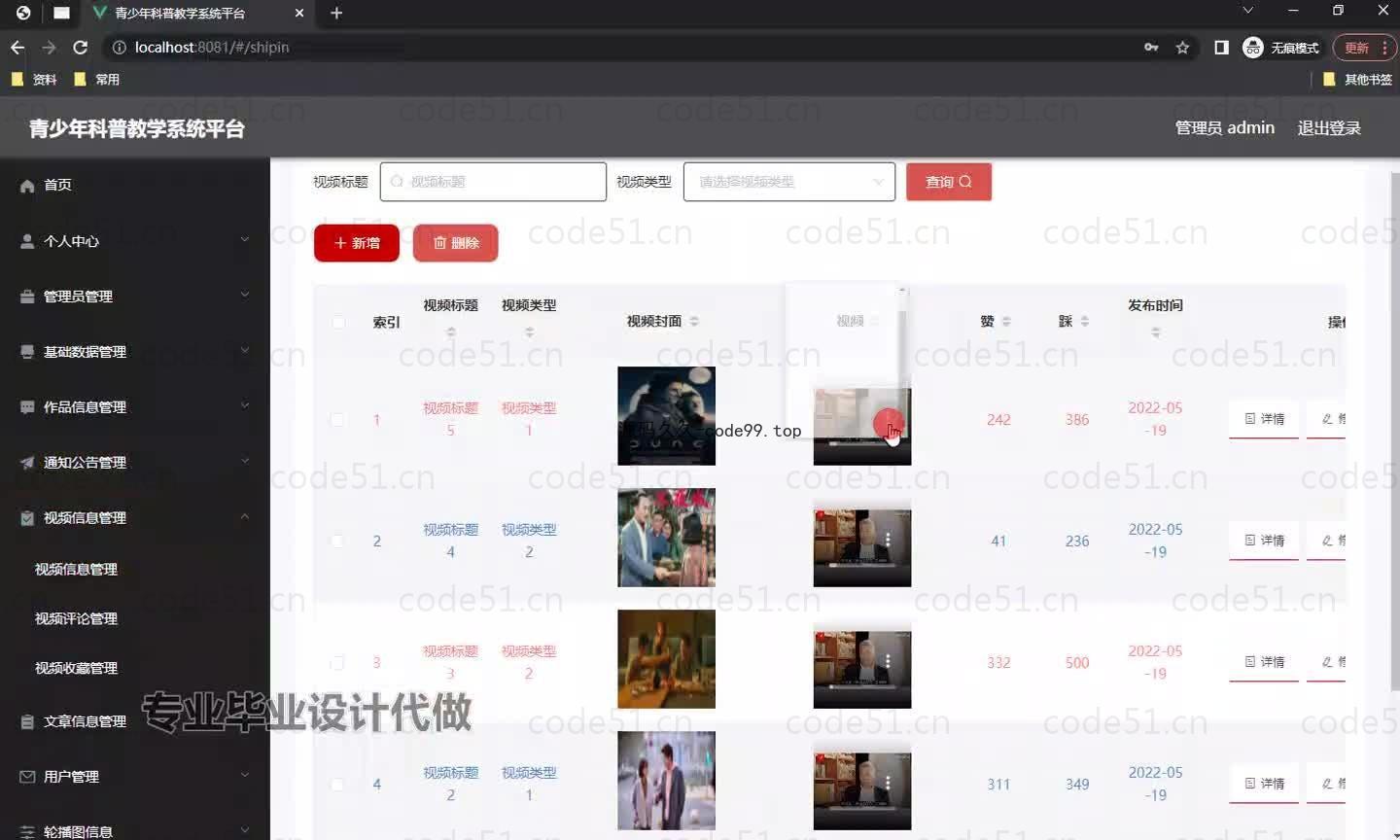Screen dimensions: 1400x840
Task: Open a new browser tab with plus icon
Action: pos(336,13)
